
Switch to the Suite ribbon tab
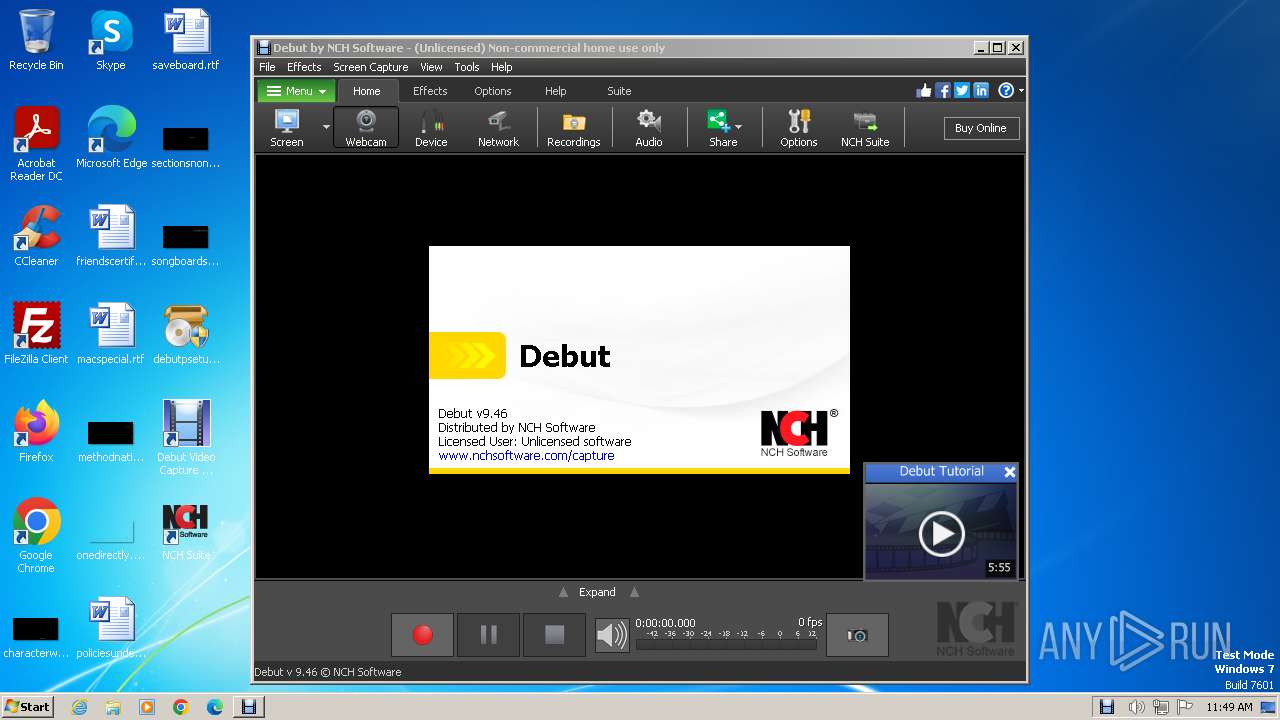pos(619,91)
